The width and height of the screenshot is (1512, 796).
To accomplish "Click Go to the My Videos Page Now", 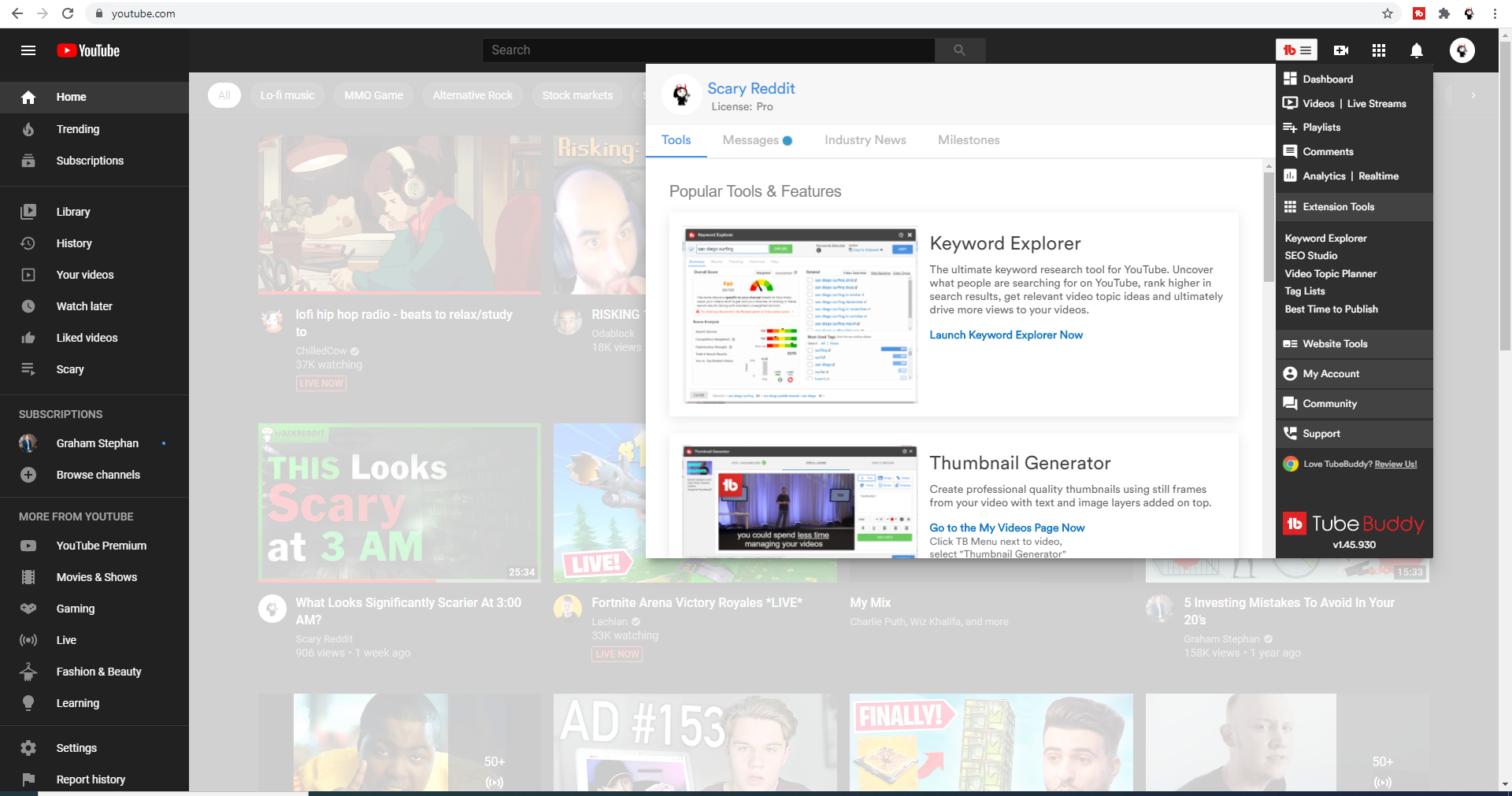I will tap(1006, 528).
